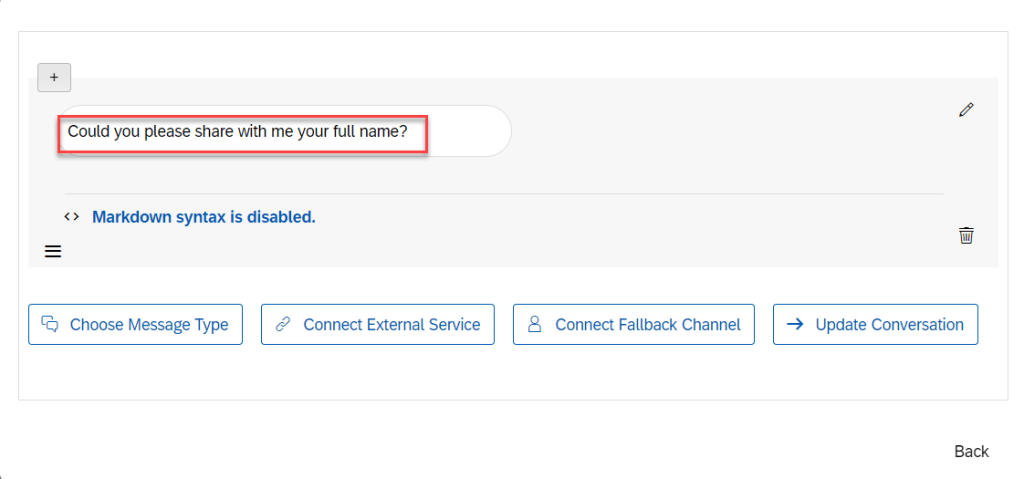Click the code brackets icon beside Markdown
This screenshot has width=1024, height=479.
point(71,216)
